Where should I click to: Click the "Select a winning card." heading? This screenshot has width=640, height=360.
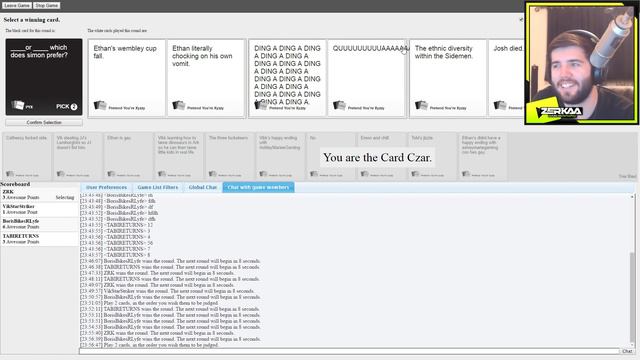tap(32, 20)
